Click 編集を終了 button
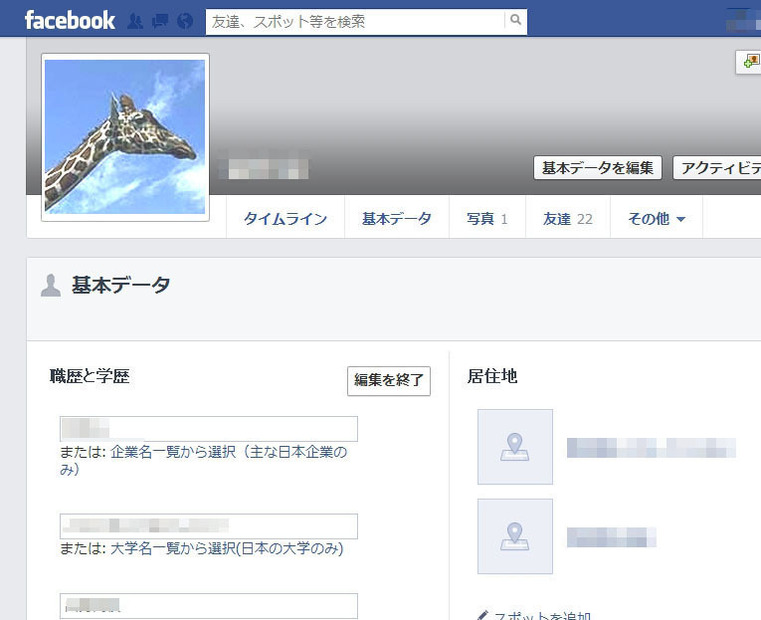 [389, 381]
